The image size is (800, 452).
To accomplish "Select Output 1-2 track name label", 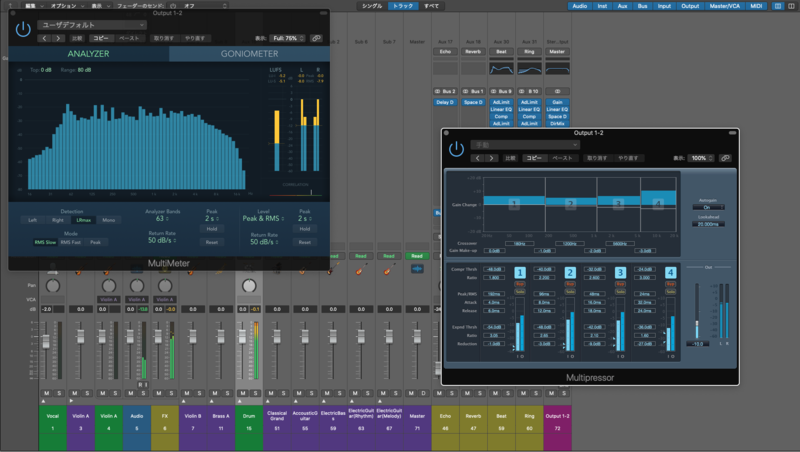I will (x=557, y=416).
